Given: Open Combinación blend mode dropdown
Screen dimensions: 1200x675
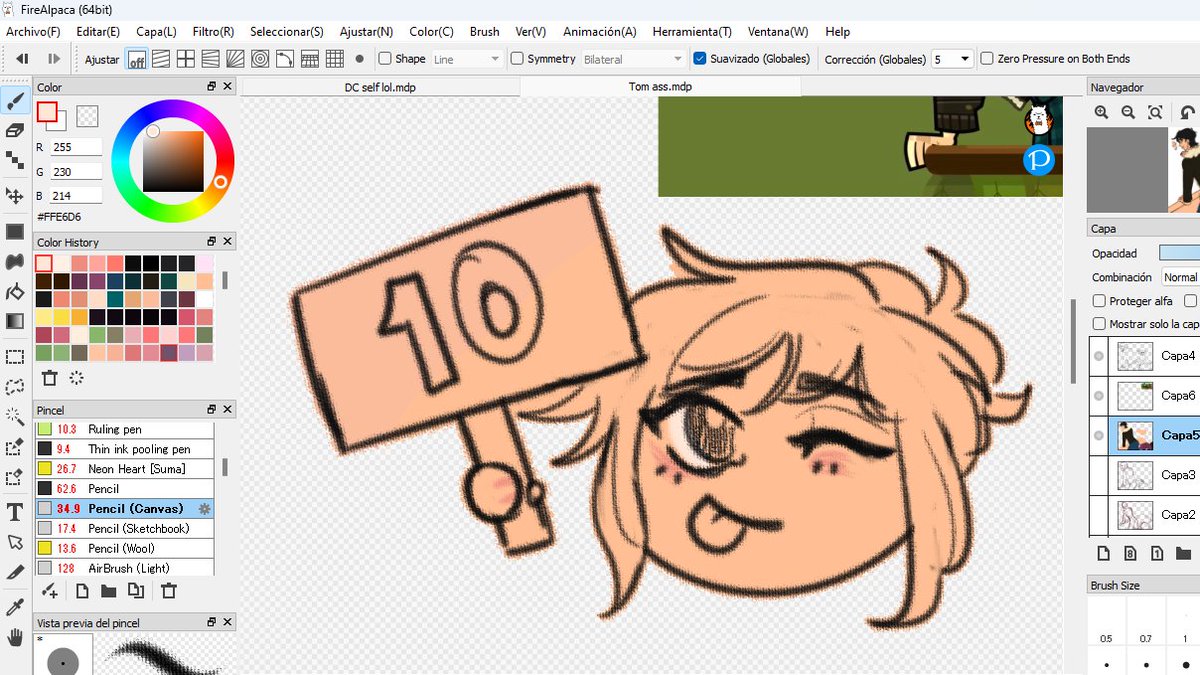Looking at the screenshot, I should [x=1180, y=277].
